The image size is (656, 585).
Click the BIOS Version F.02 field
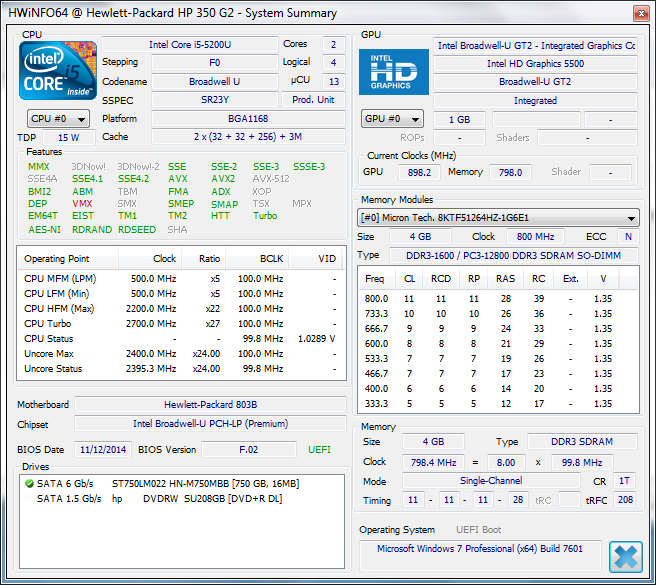(x=249, y=449)
